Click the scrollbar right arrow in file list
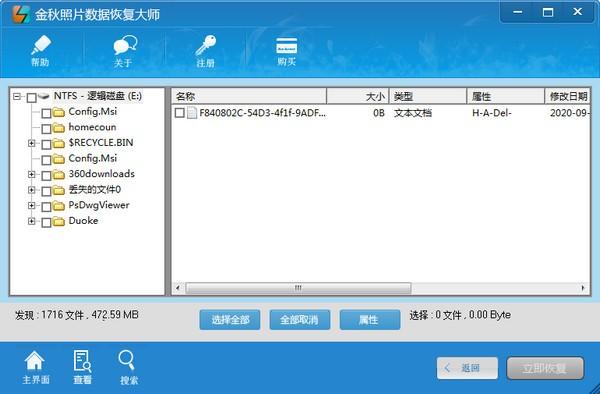The image size is (600, 394). pos(583,288)
